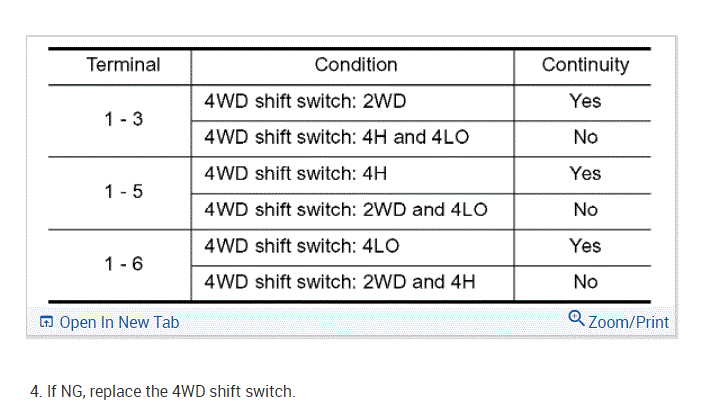Click the Condition column header
702x409 pixels.
(355, 65)
